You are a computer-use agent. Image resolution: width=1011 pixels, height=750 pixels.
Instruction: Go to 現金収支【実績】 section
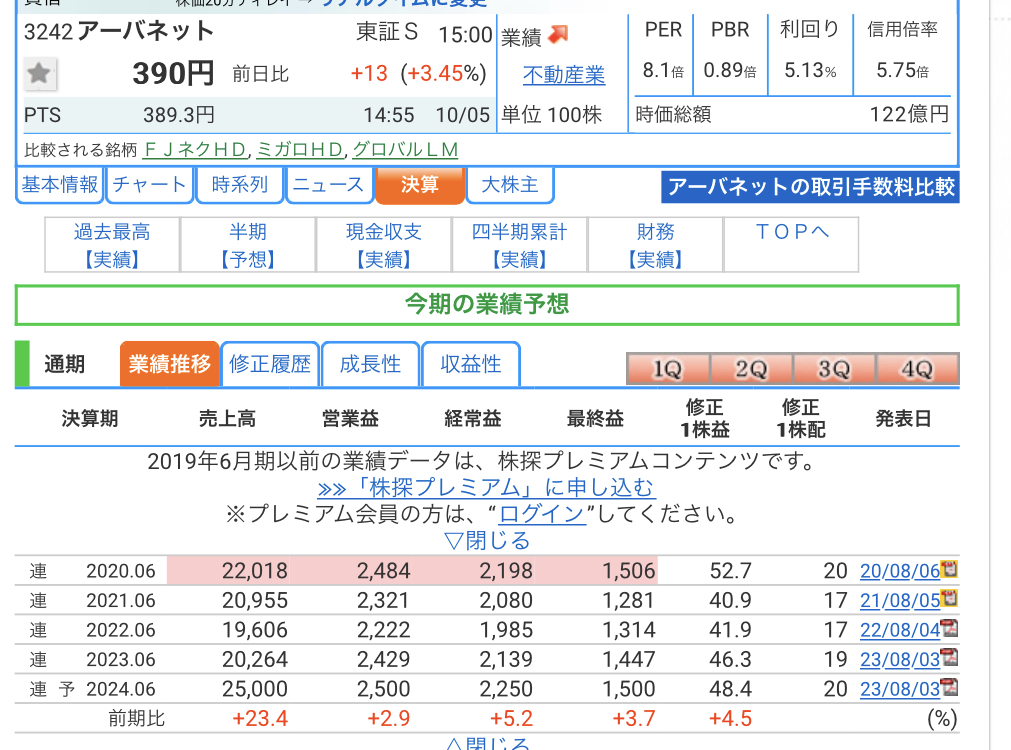point(384,245)
